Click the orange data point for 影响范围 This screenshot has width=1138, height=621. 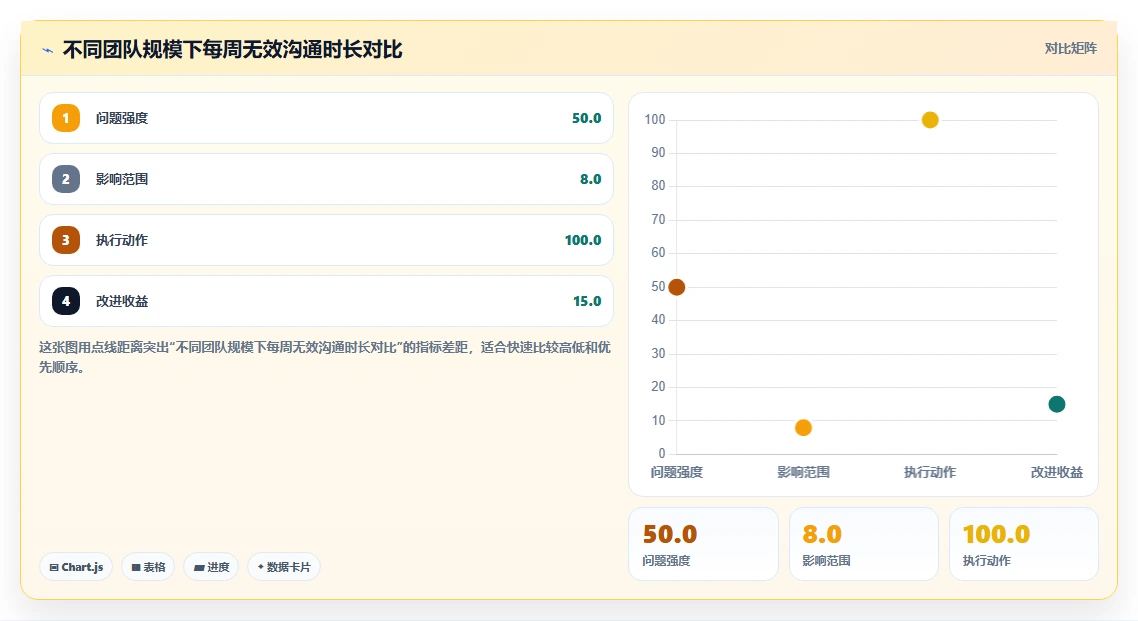tap(803, 428)
